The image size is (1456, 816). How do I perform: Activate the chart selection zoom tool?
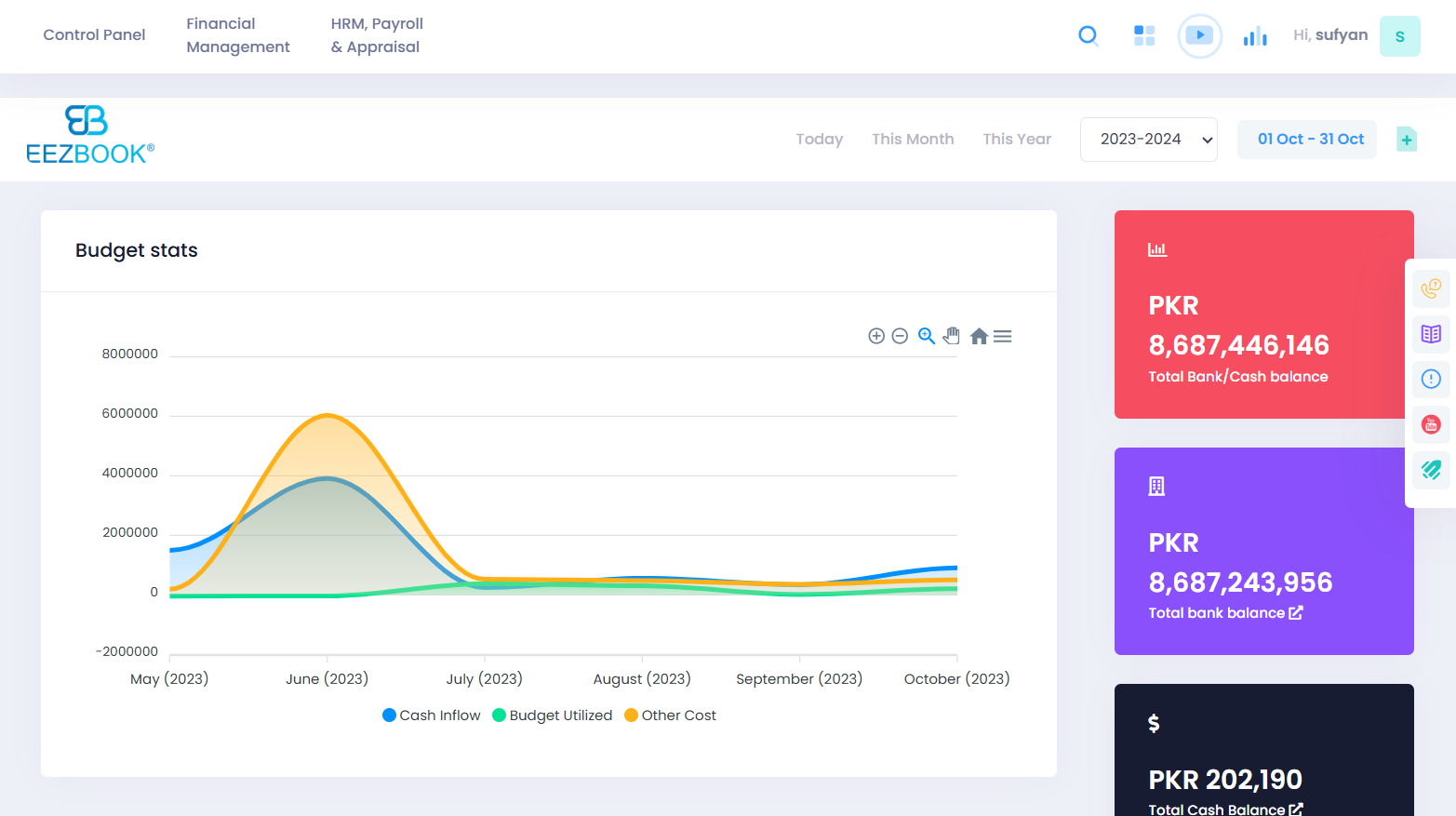tap(926, 335)
